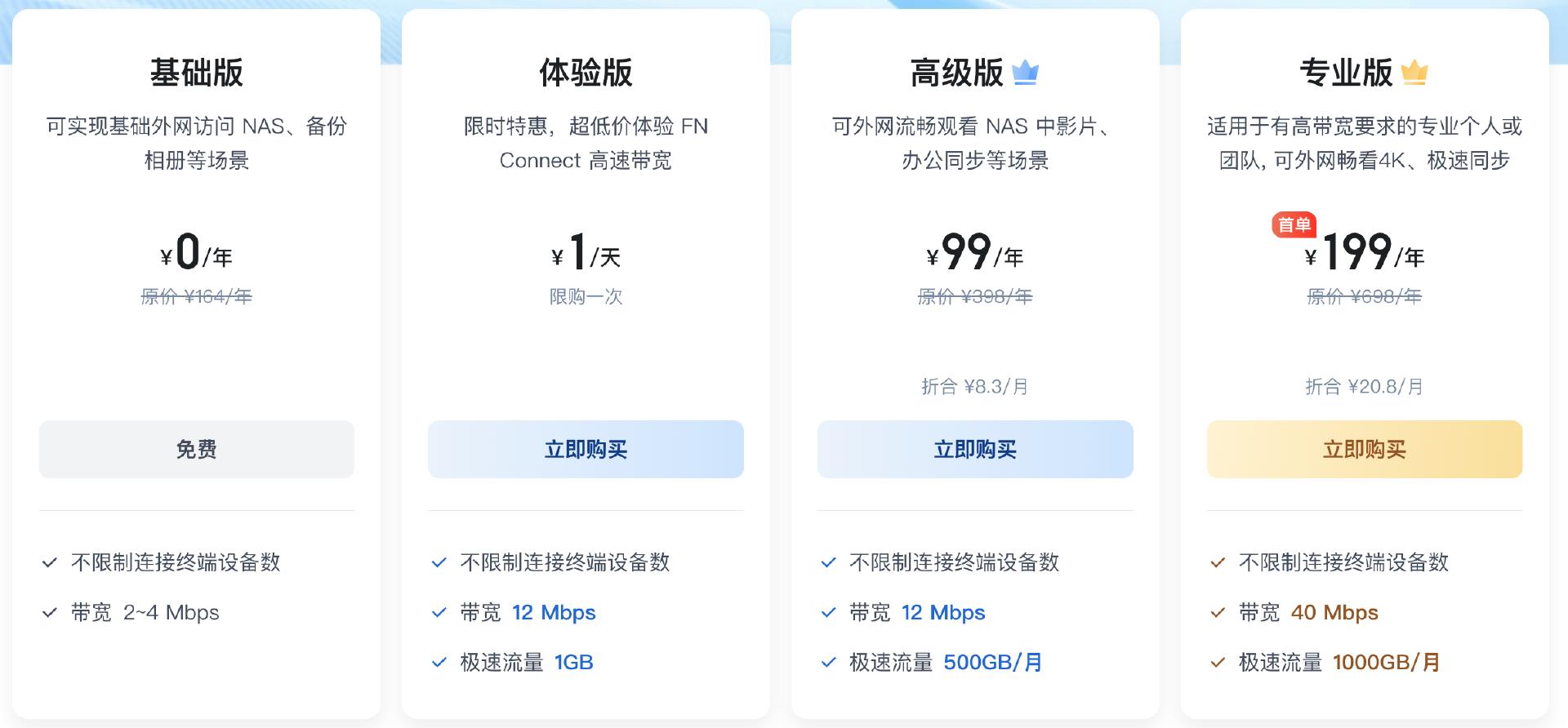Select the 基础版 plan title
Screen dimensions: 1568x728
pos(196,73)
